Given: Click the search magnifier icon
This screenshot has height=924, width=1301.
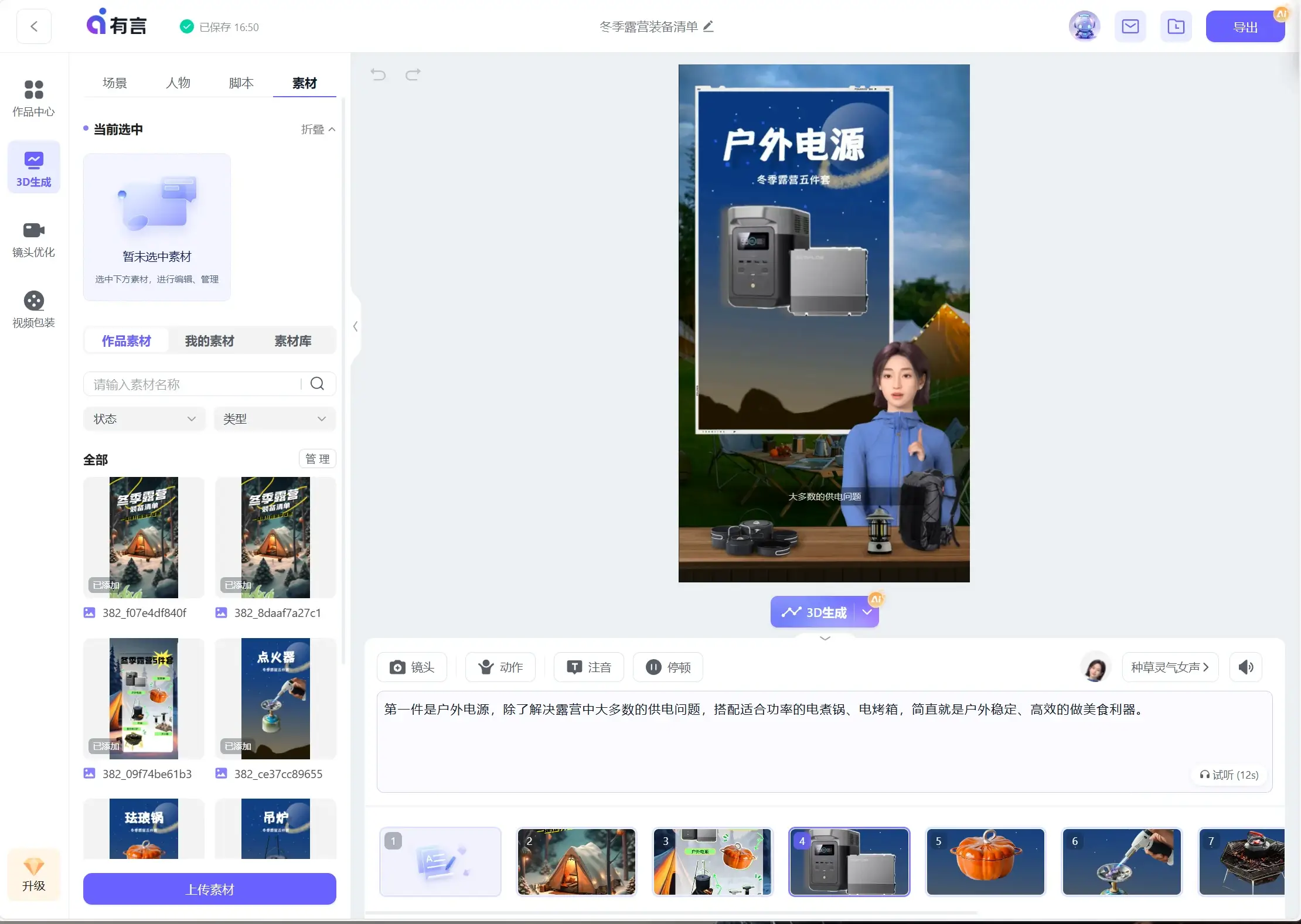Looking at the screenshot, I should click(317, 384).
